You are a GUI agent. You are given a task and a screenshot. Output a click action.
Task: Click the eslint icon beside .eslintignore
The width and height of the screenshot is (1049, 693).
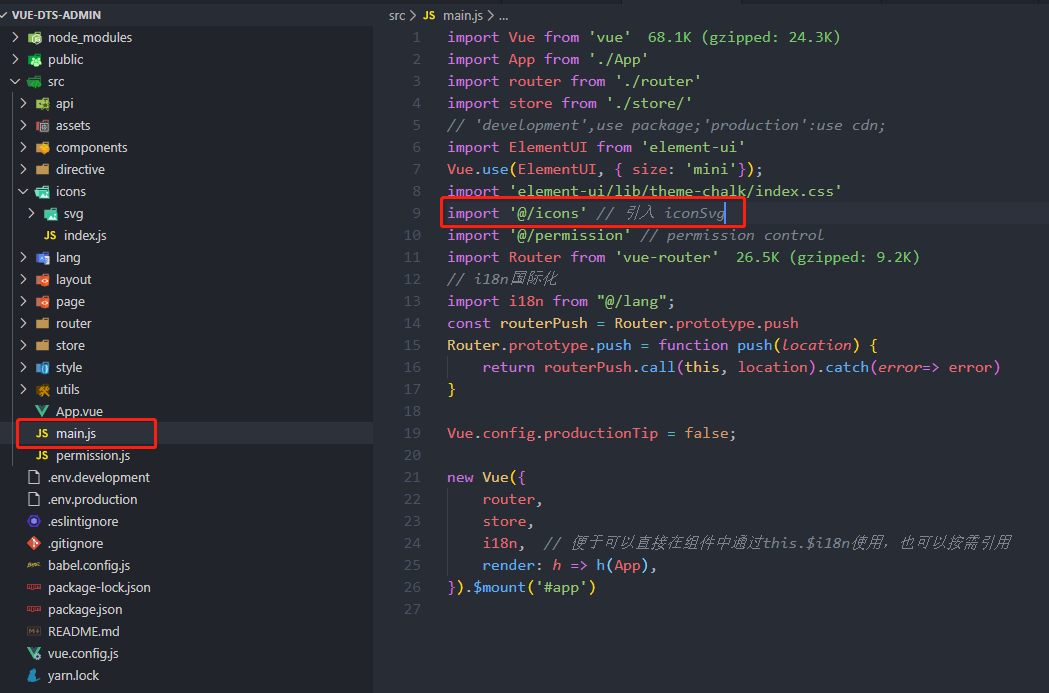click(x=34, y=522)
